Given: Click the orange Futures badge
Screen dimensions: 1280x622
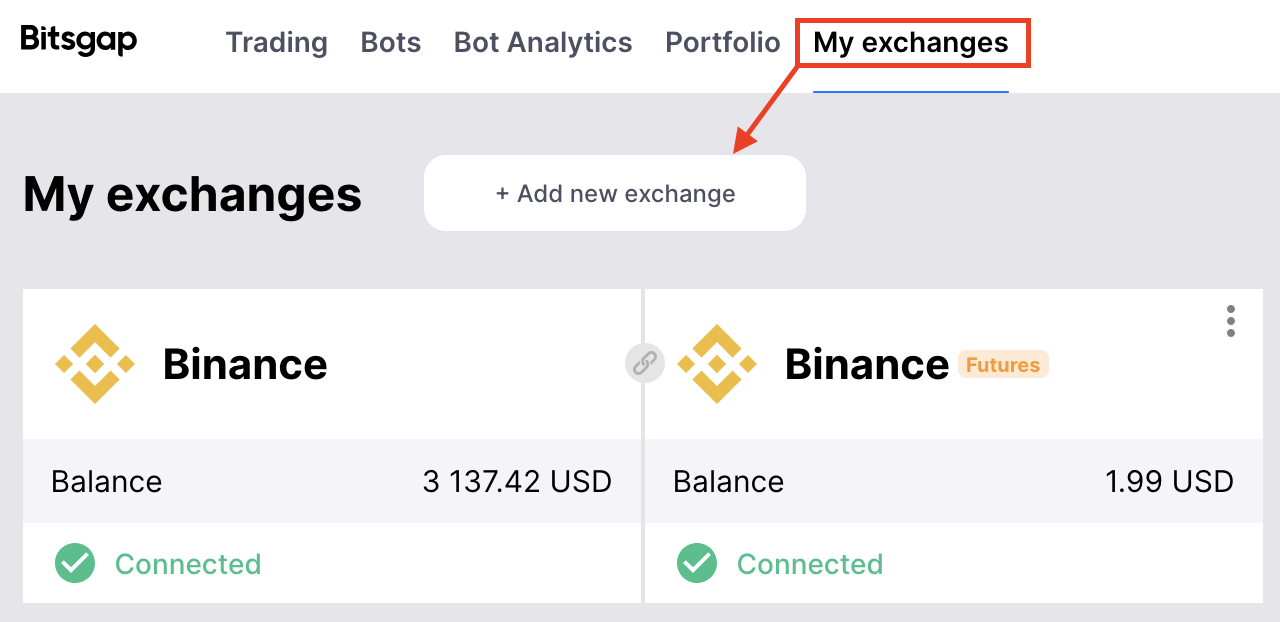Looking at the screenshot, I should pyautogui.click(x=1003, y=365).
